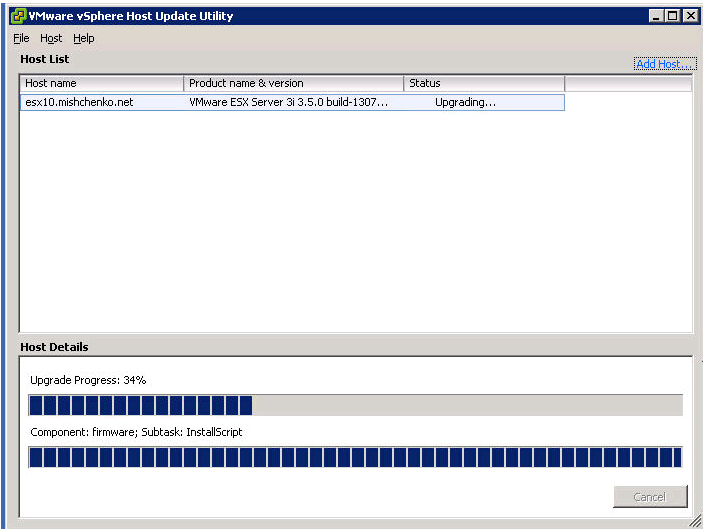Click the Upgrade Progress 34% bar
The image size is (703, 529).
click(355, 405)
